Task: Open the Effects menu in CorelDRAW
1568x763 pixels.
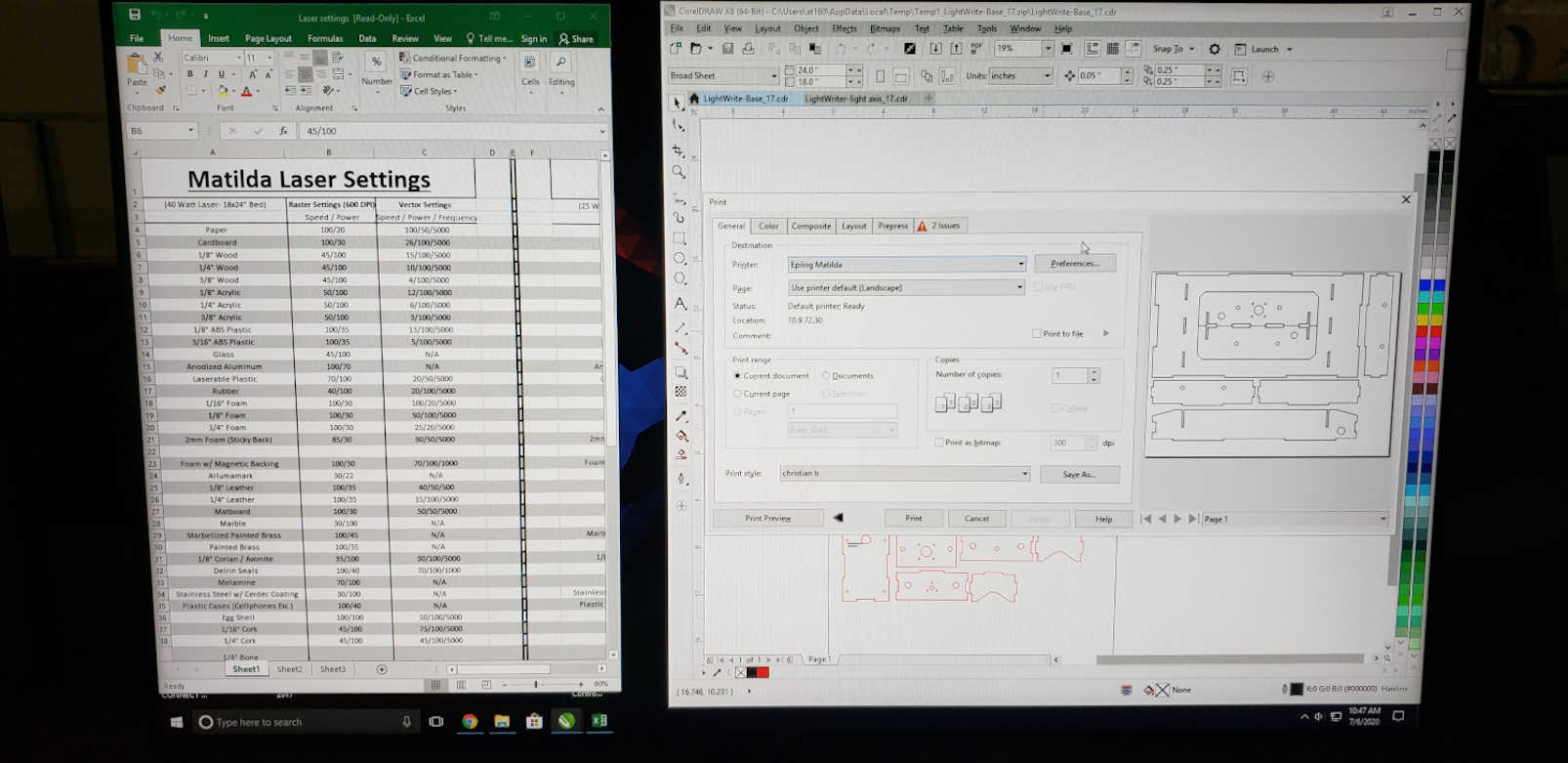Action: click(x=845, y=29)
